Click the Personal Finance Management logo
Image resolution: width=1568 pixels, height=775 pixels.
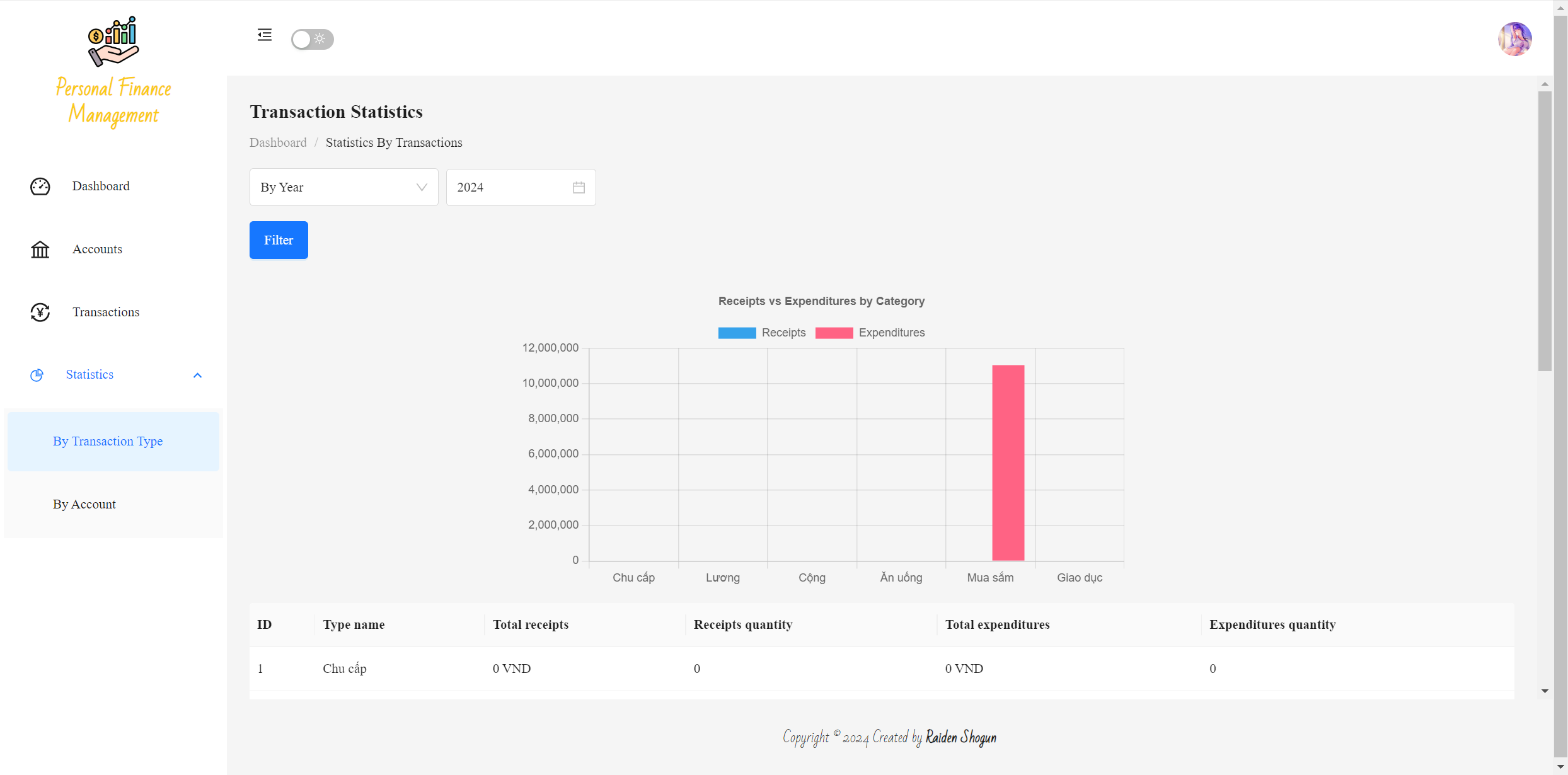[x=113, y=73]
